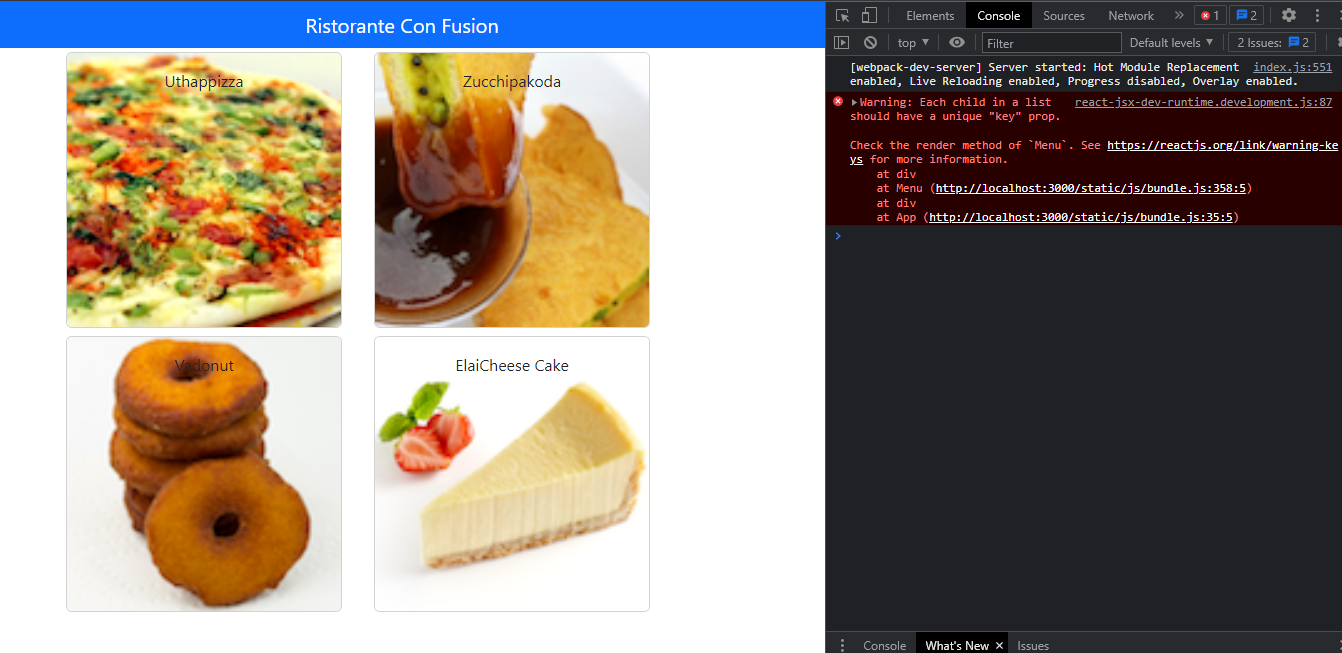Open the top context dropdown
Viewport: 1342px width, 653px height.
[x=913, y=42]
